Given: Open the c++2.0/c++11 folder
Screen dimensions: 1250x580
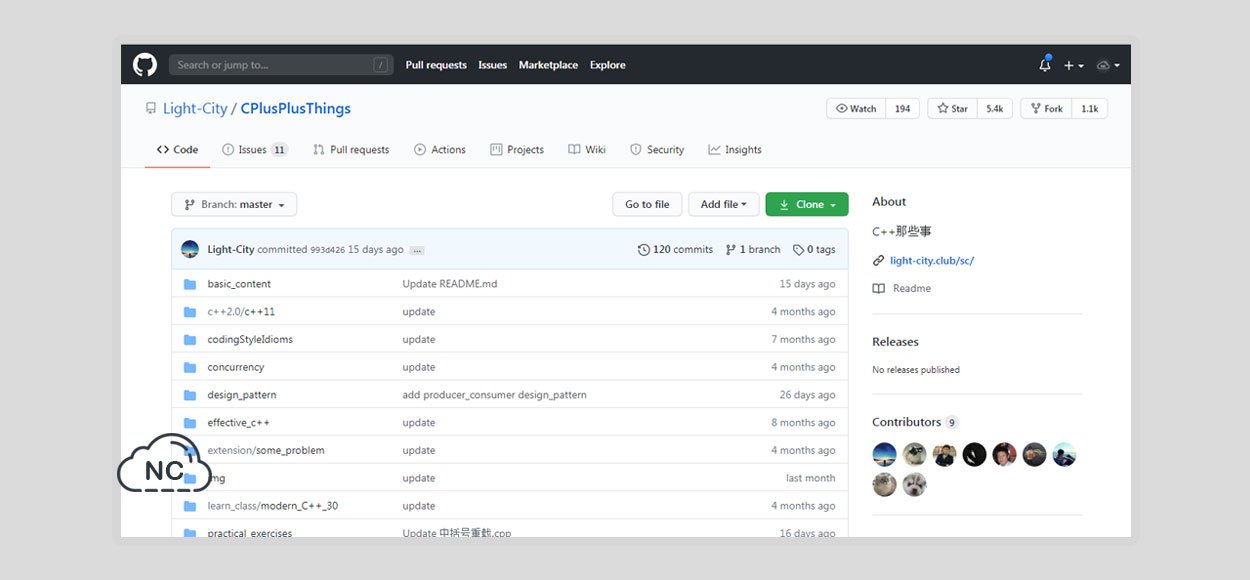Looking at the screenshot, I should [x=241, y=312].
